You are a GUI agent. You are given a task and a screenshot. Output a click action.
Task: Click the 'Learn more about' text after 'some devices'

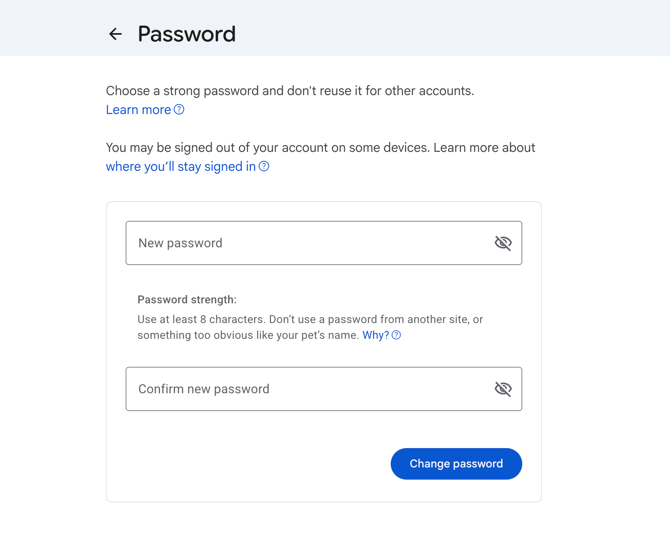pos(484,147)
